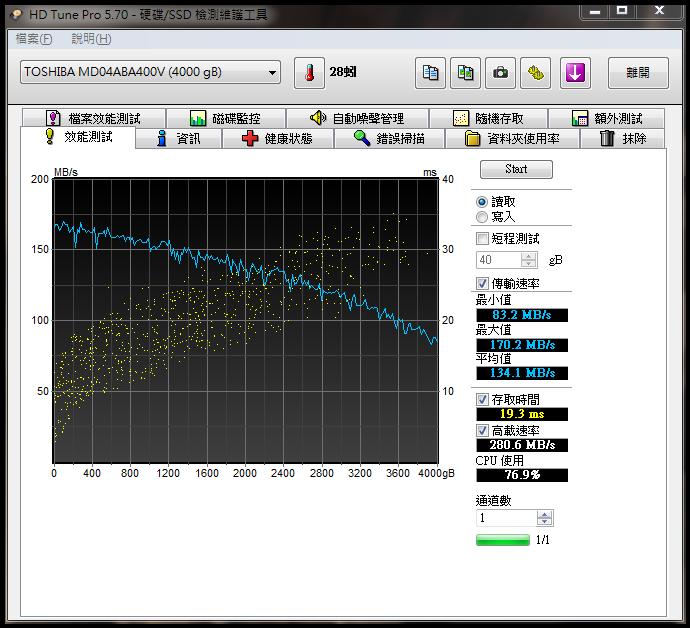Image resolution: width=690 pixels, height=628 pixels.
Task: Open the 健康狀態 tab with red cross
Action: (277, 139)
